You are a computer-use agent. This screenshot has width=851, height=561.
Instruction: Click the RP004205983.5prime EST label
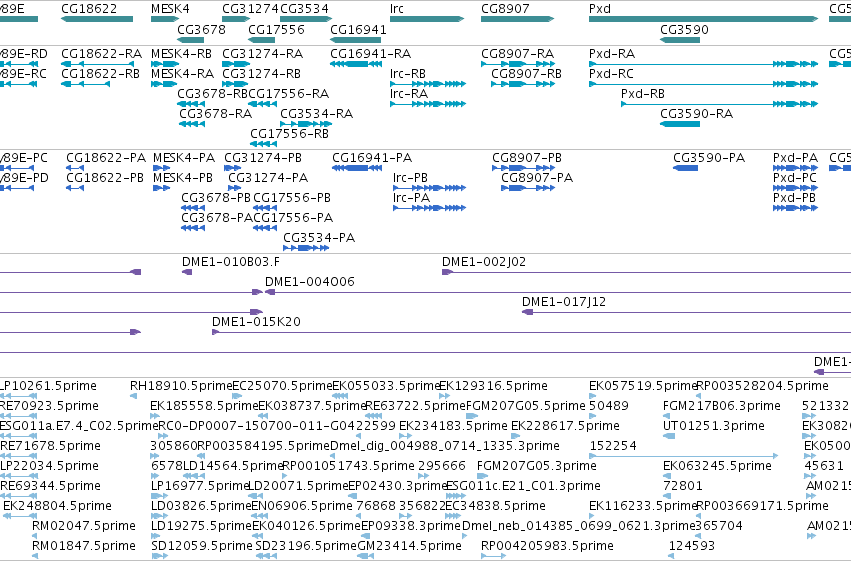[547, 546]
